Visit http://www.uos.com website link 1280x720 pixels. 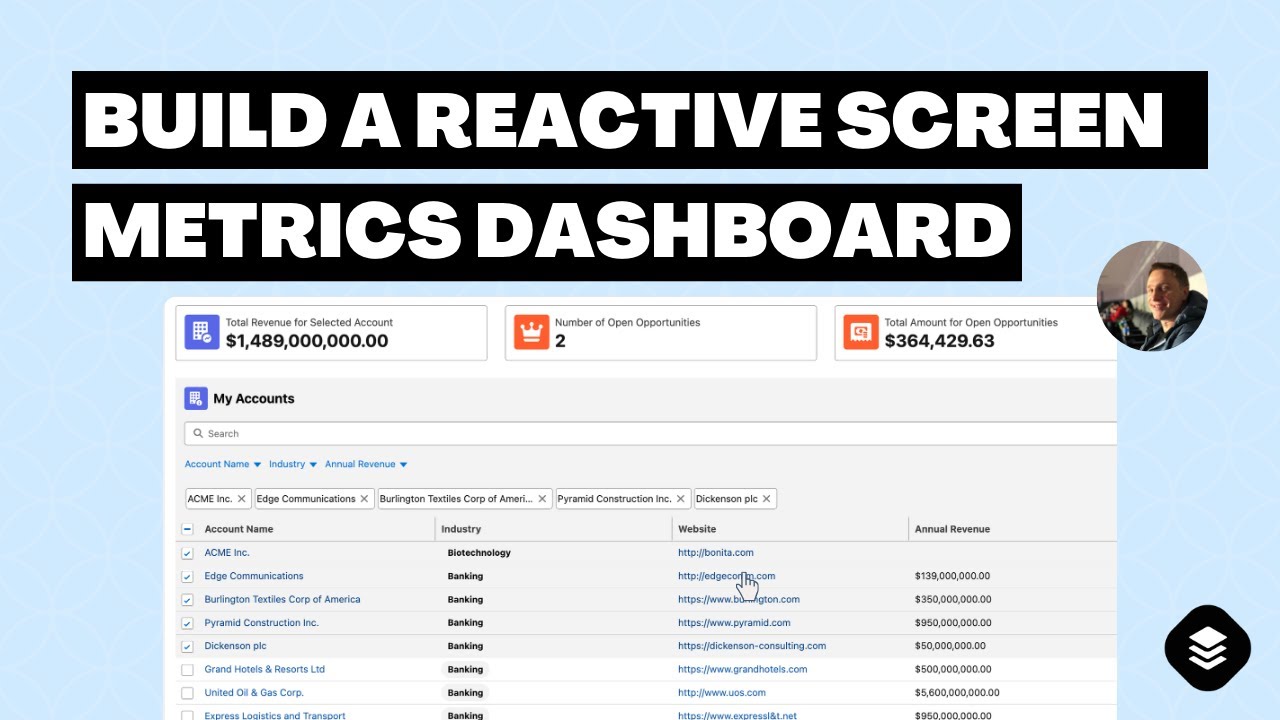coord(722,692)
